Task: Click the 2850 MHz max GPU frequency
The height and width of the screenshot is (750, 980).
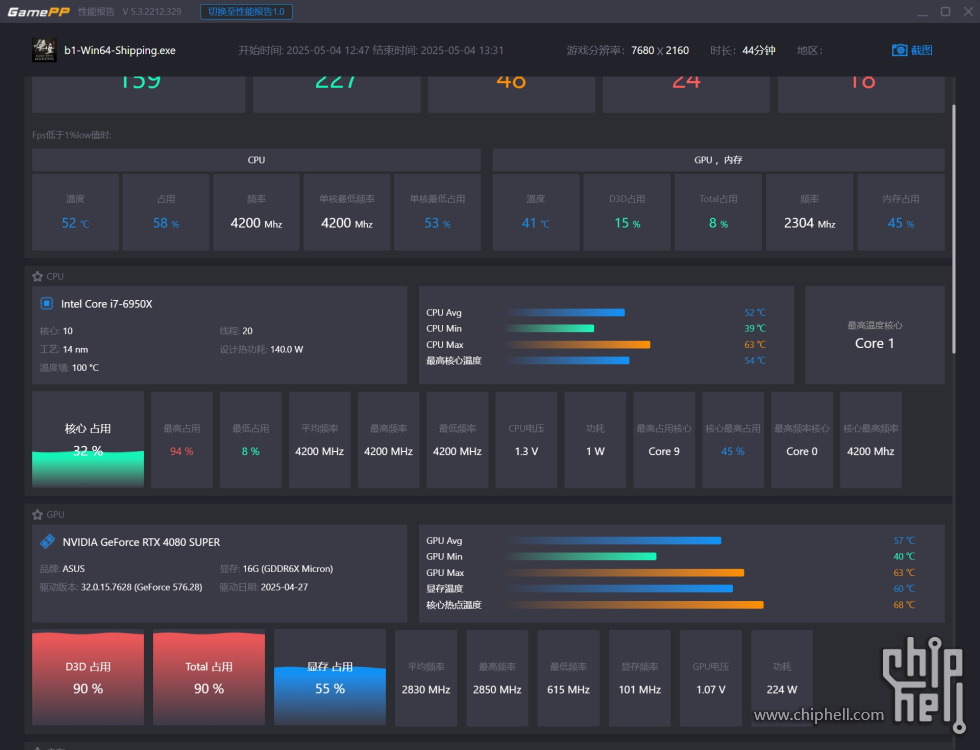Action: point(497,689)
